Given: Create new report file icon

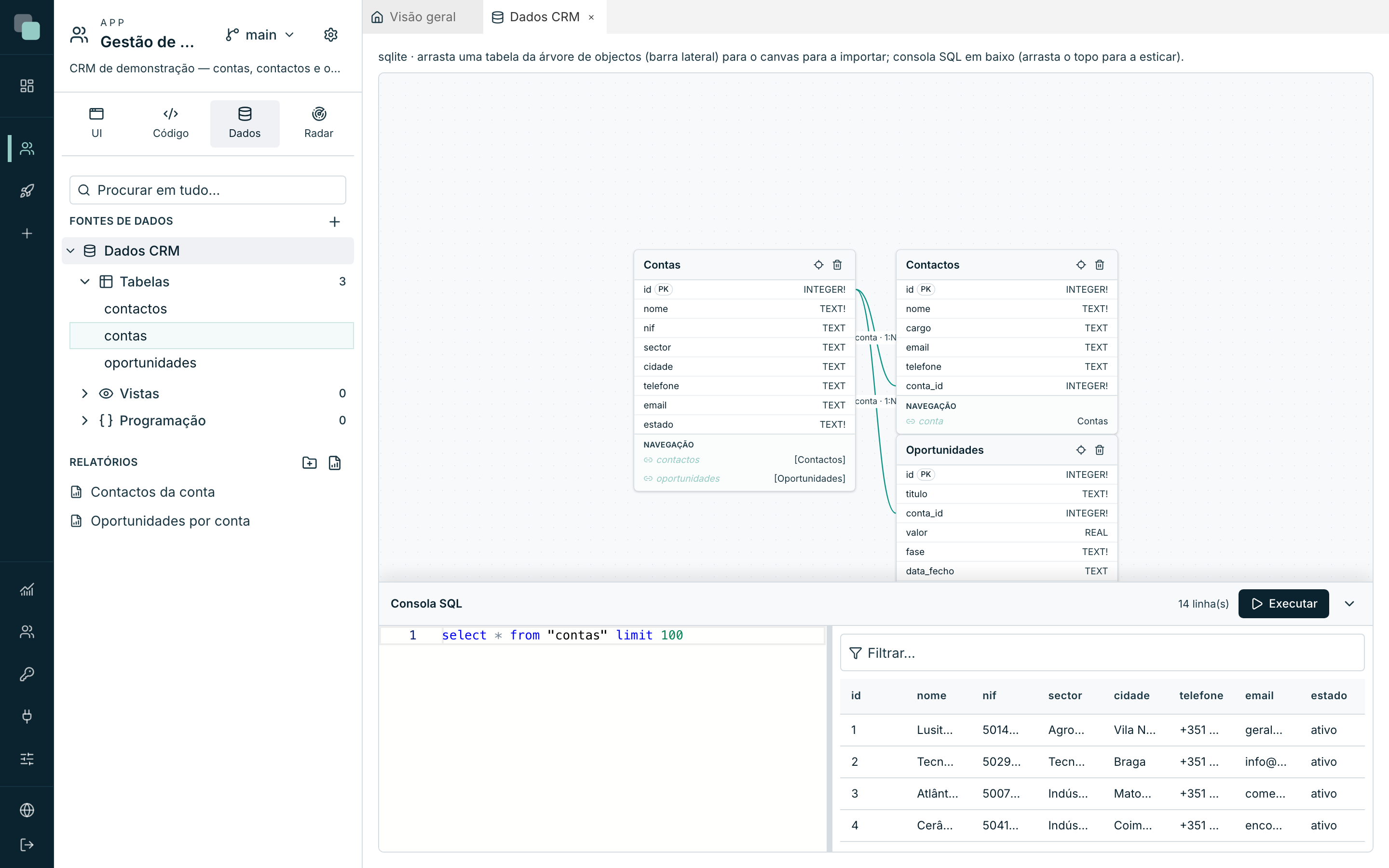Looking at the screenshot, I should (x=335, y=463).
